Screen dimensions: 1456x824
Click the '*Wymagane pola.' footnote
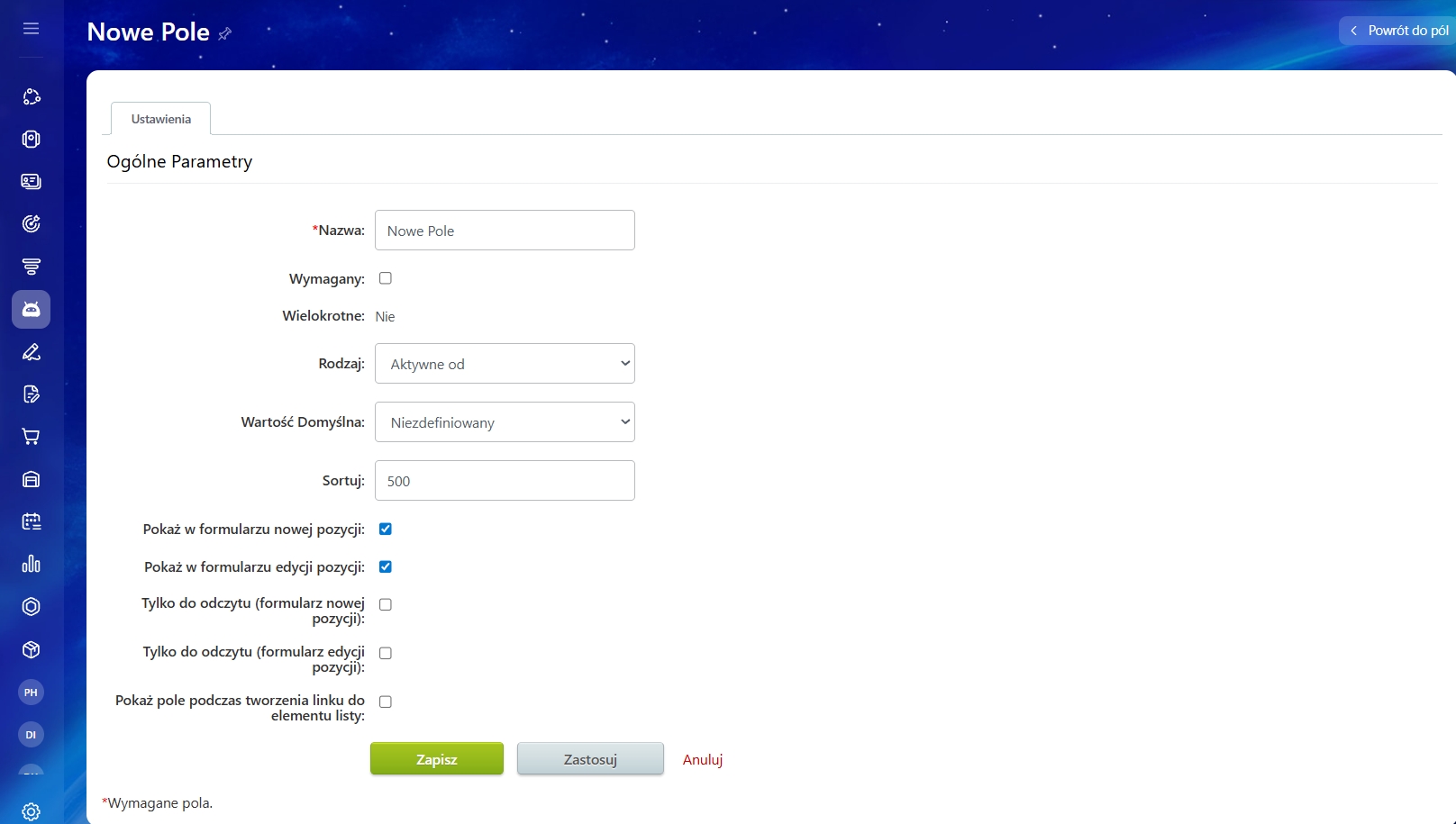pyautogui.click(x=158, y=803)
